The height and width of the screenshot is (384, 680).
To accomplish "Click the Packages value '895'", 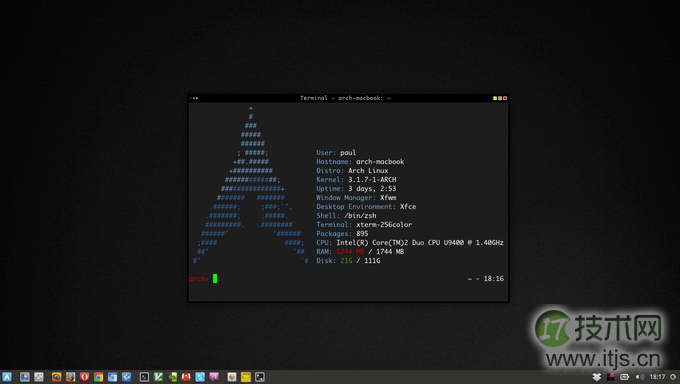I will (x=362, y=233).
